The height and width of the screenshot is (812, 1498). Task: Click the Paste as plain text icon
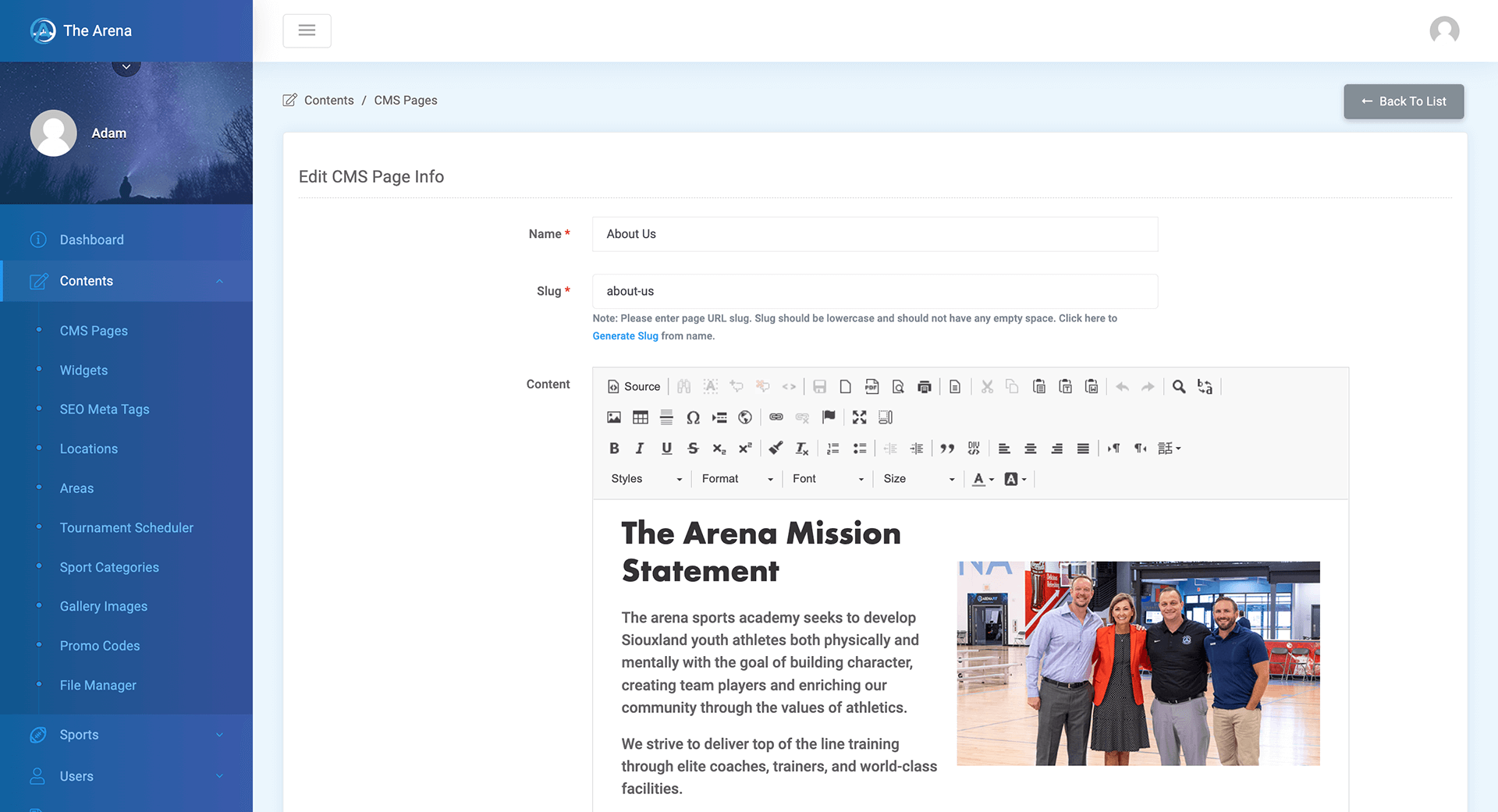[x=1065, y=386]
